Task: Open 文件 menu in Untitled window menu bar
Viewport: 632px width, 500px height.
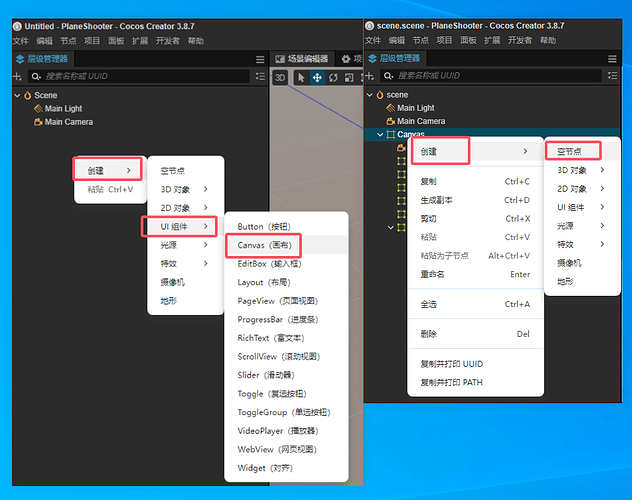Action: [x=21, y=41]
